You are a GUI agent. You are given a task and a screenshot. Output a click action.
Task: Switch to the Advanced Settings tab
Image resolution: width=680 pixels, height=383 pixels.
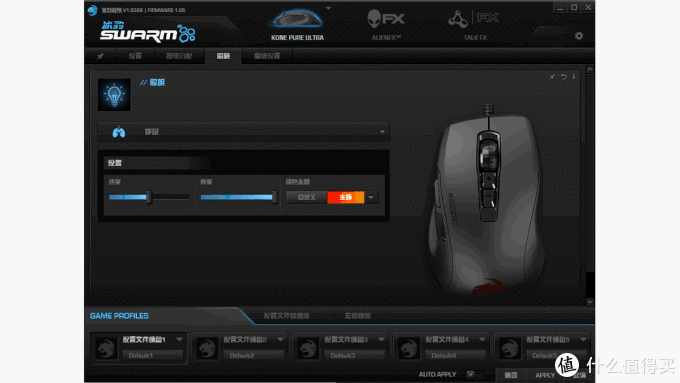click(267, 56)
